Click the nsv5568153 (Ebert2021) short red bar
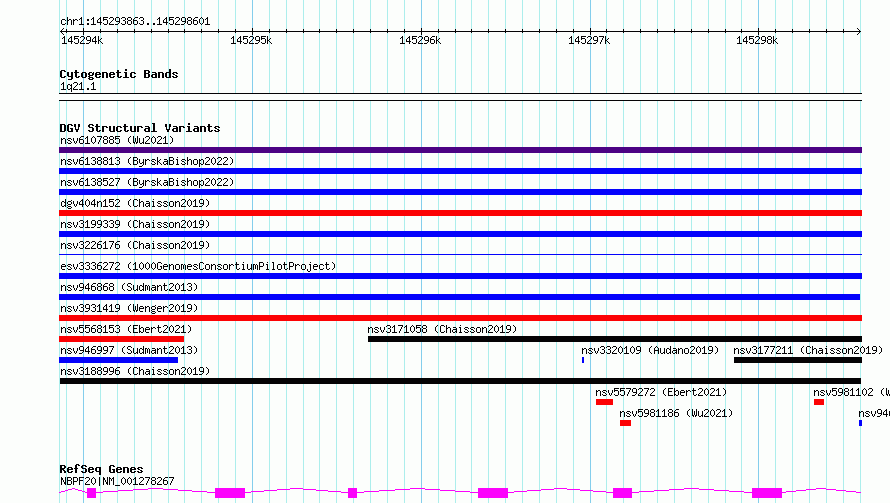 (121, 339)
